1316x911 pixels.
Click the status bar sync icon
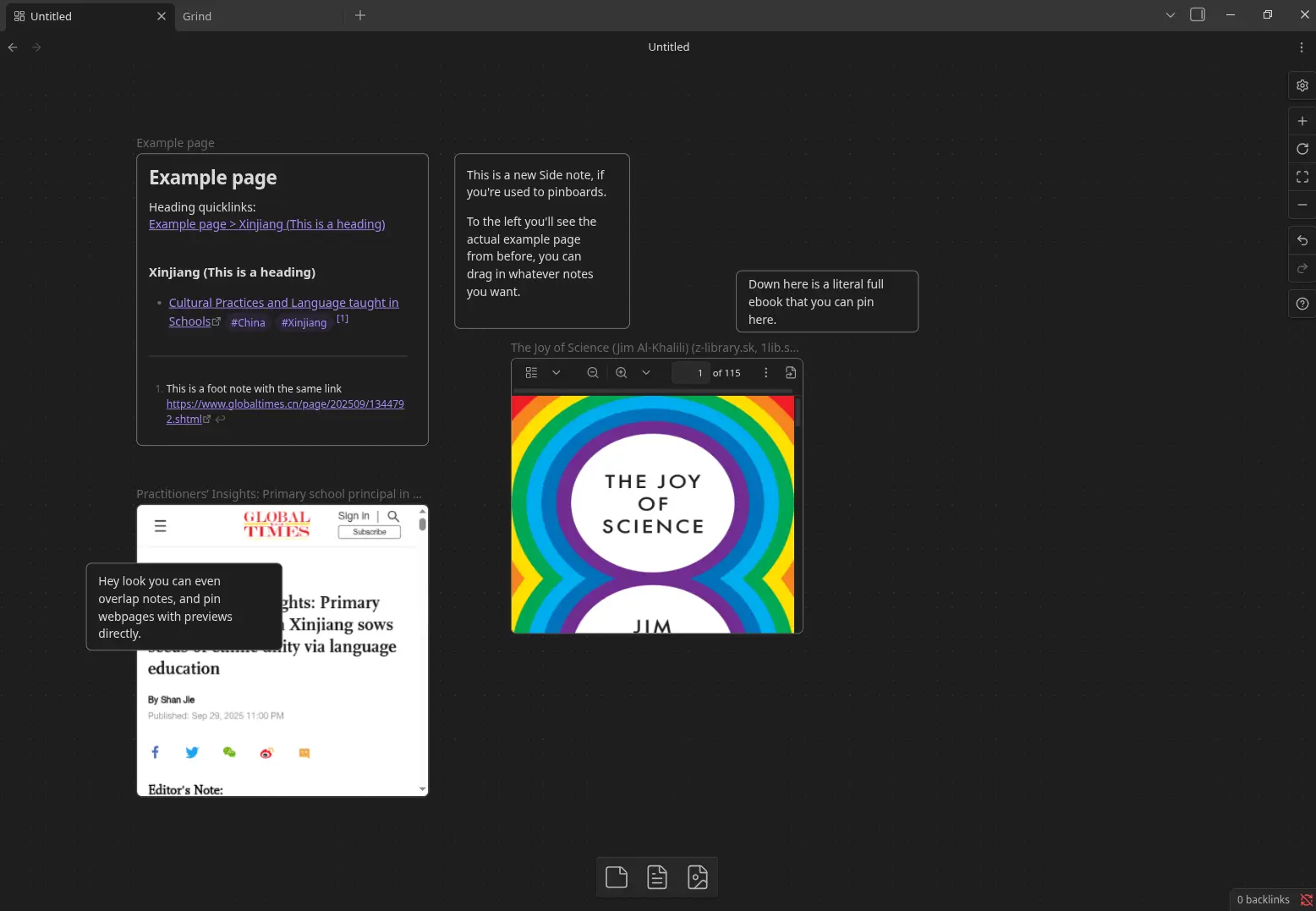[x=1306, y=900]
